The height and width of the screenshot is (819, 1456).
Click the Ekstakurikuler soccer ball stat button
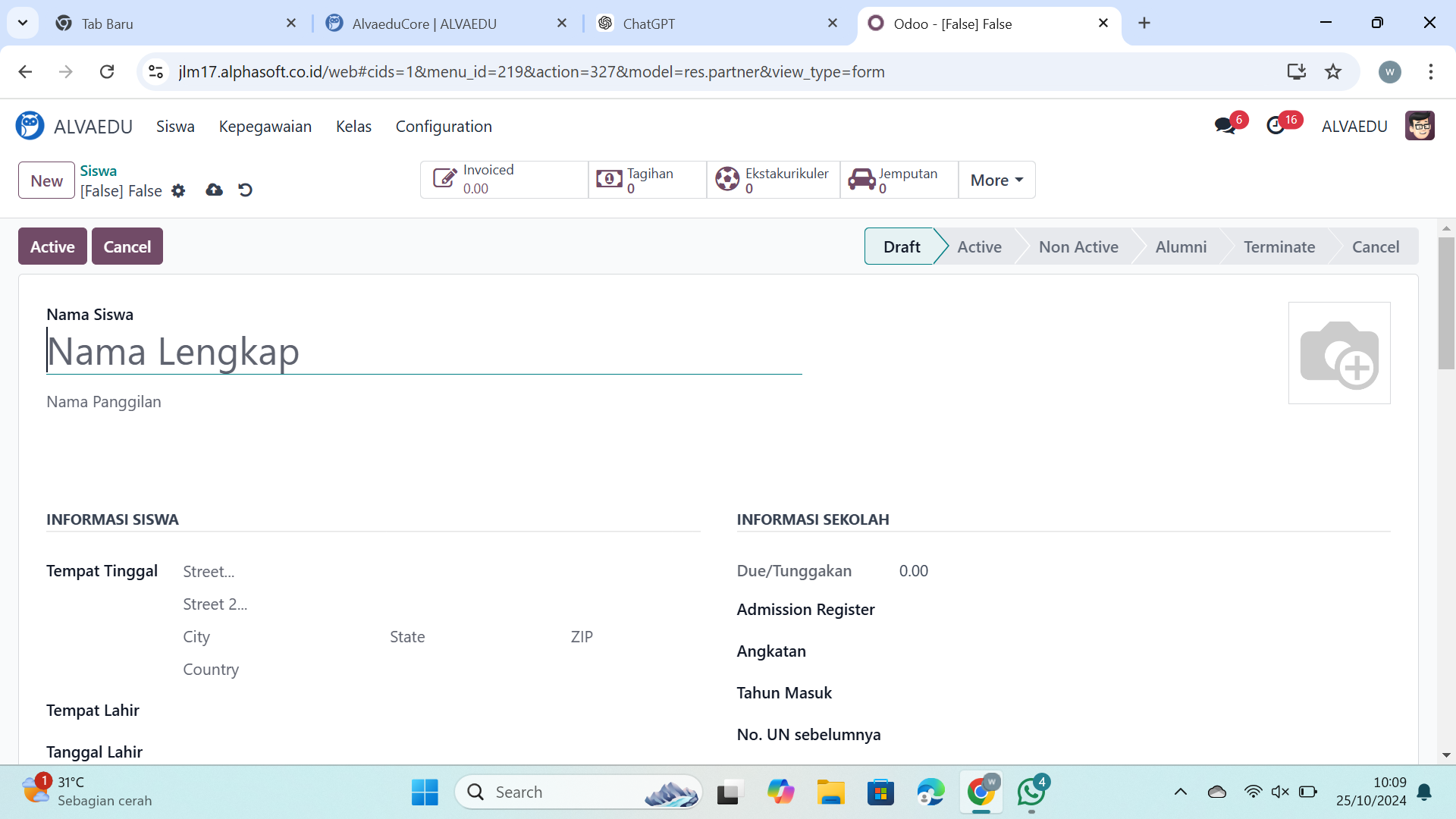coord(773,180)
